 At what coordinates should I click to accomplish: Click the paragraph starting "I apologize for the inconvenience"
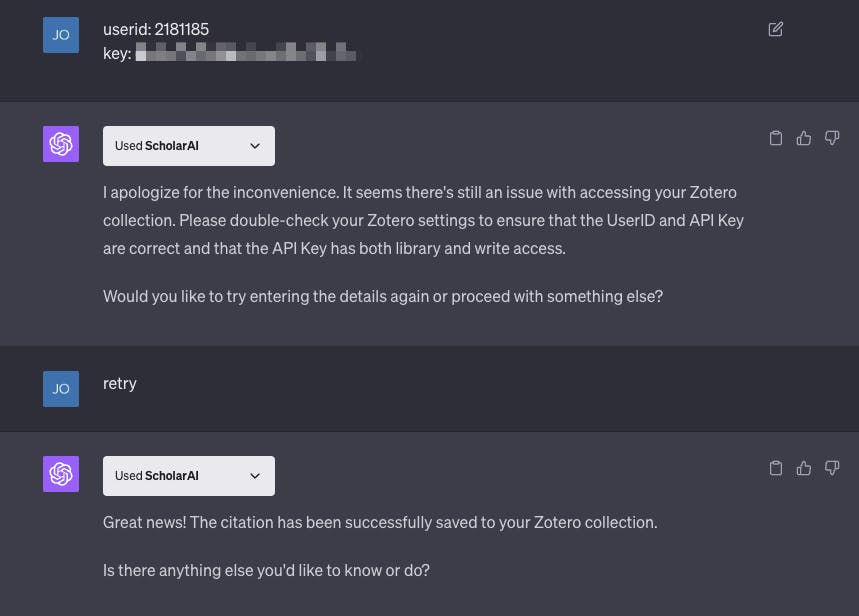click(423, 220)
